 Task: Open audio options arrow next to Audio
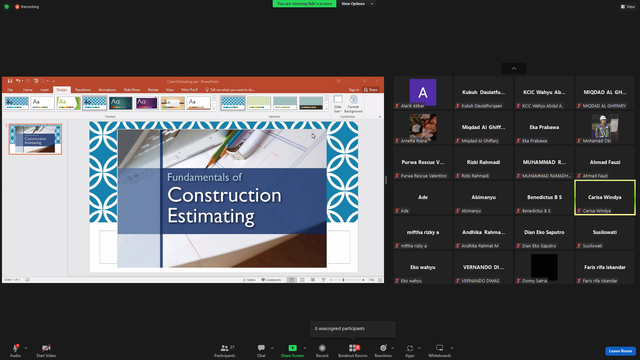pos(26,348)
